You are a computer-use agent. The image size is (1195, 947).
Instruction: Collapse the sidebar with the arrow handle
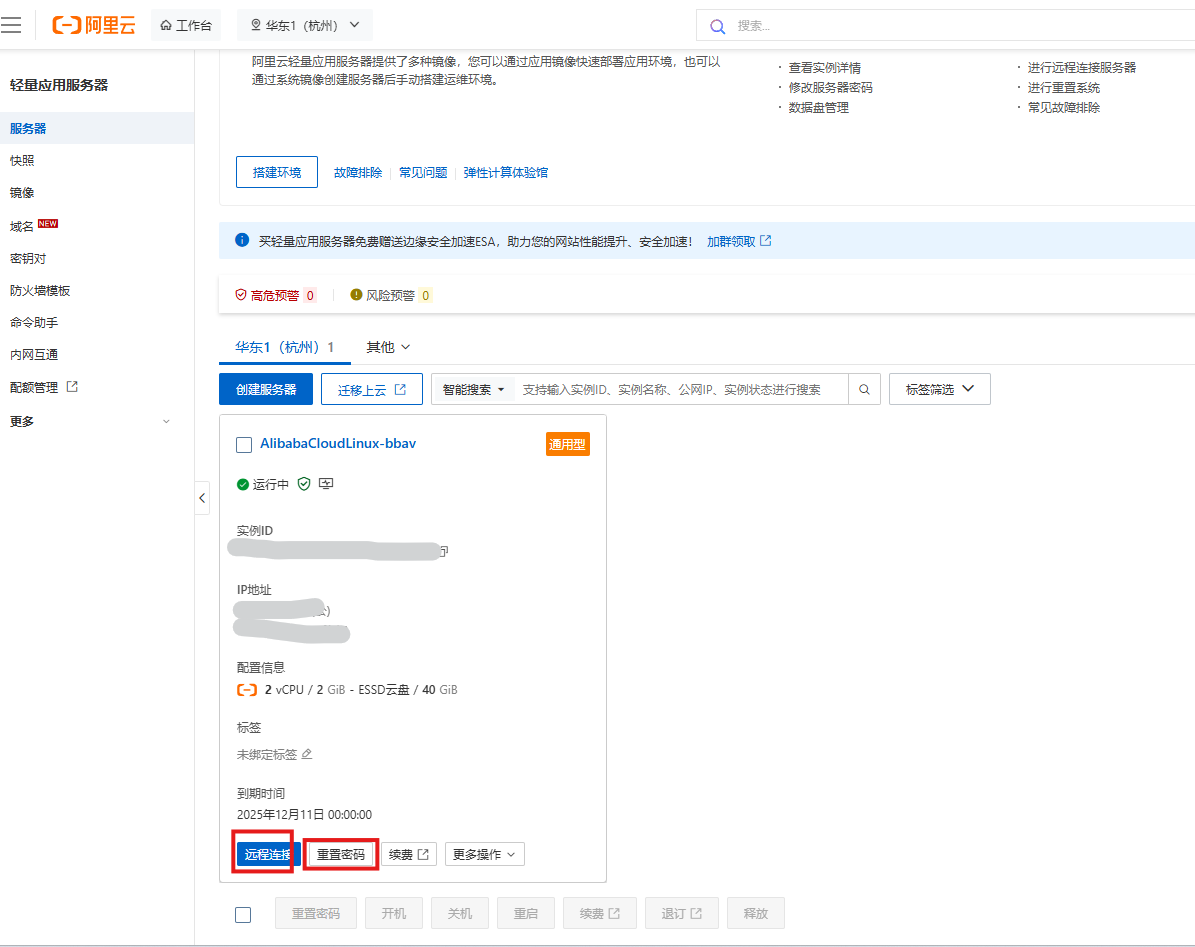(202, 498)
